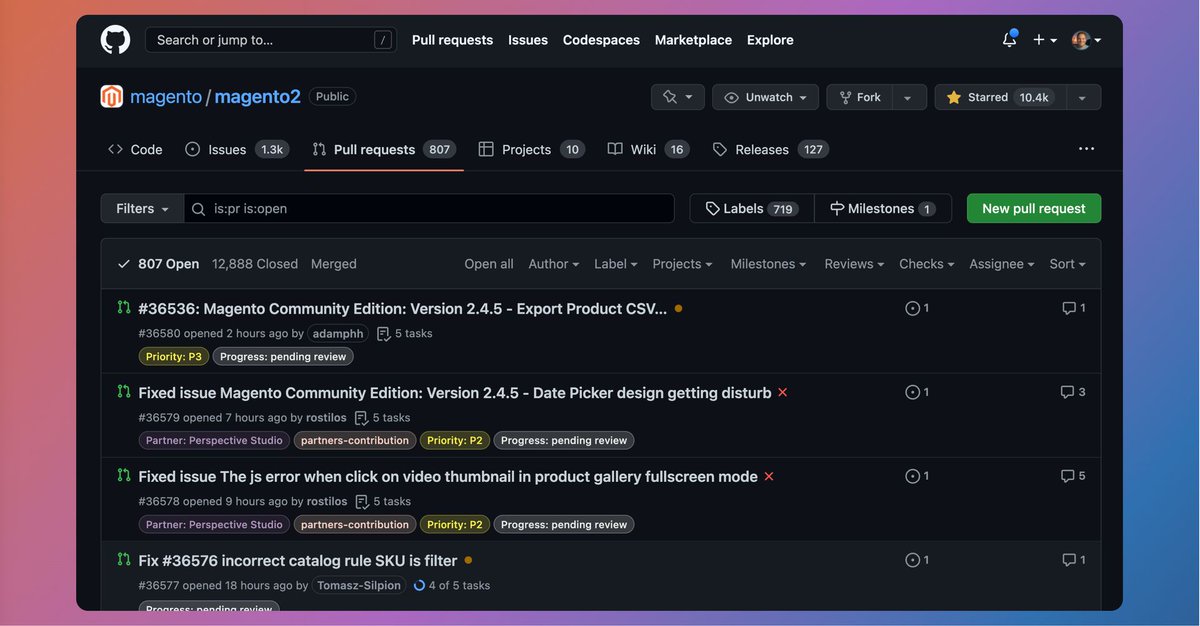Viewport: 1200px width, 626px height.
Task: Click Priority: P2 label on PR #36579
Action: pos(455,440)
